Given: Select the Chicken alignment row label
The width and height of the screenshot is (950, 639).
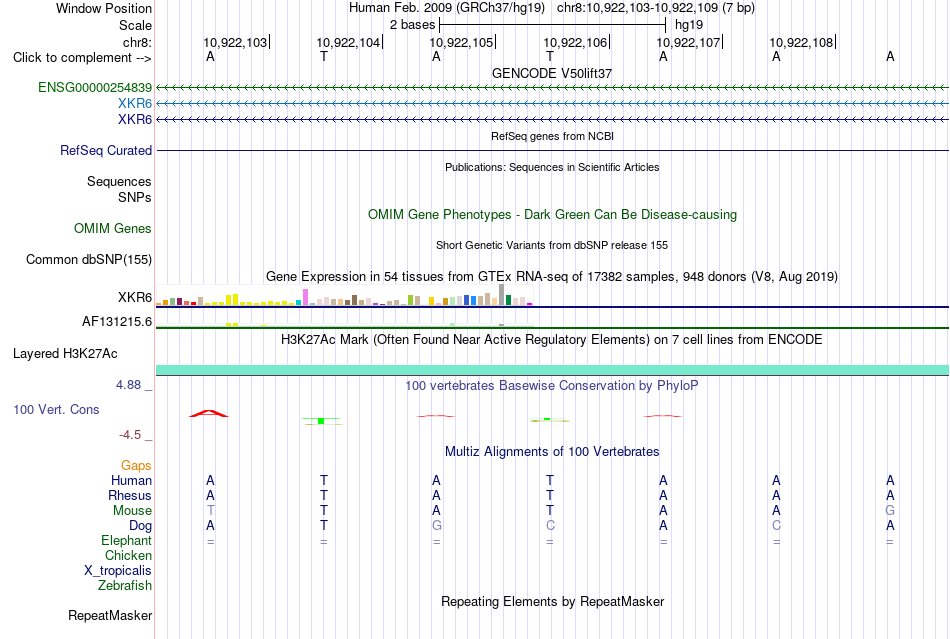Looking at the screenshot, I should (x=128, y=555).
